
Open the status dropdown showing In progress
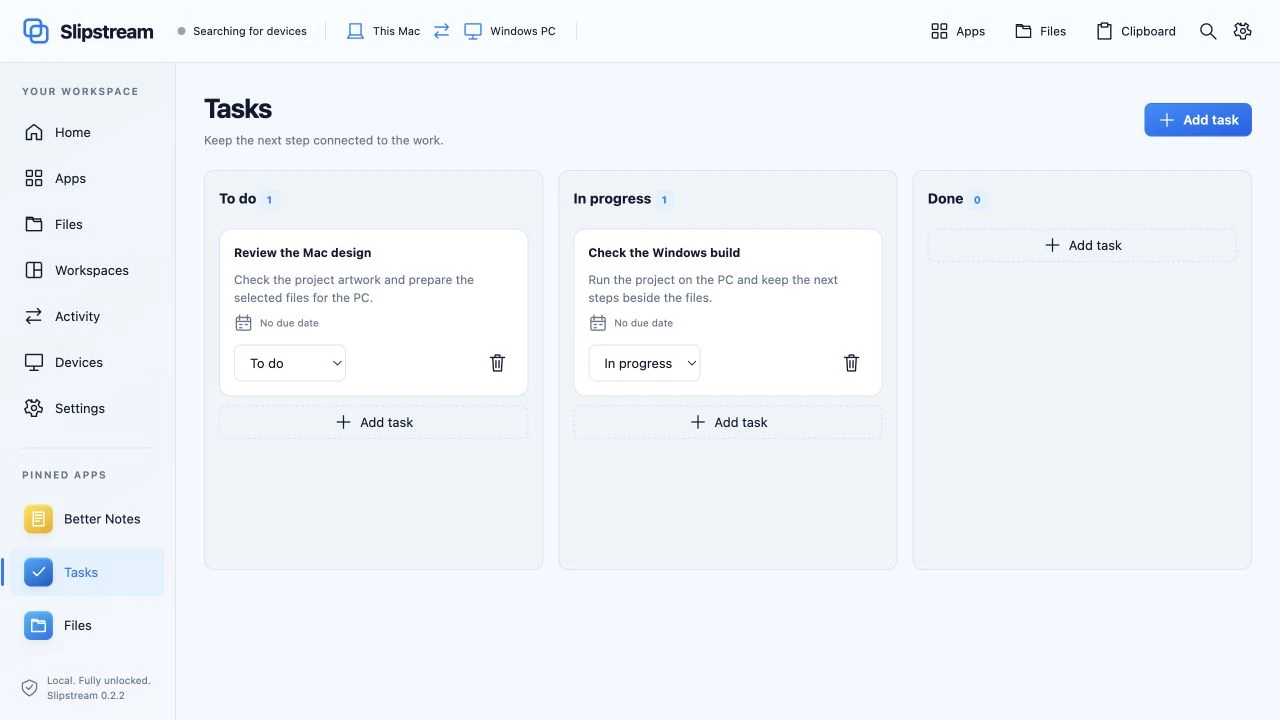coord(644,363)
